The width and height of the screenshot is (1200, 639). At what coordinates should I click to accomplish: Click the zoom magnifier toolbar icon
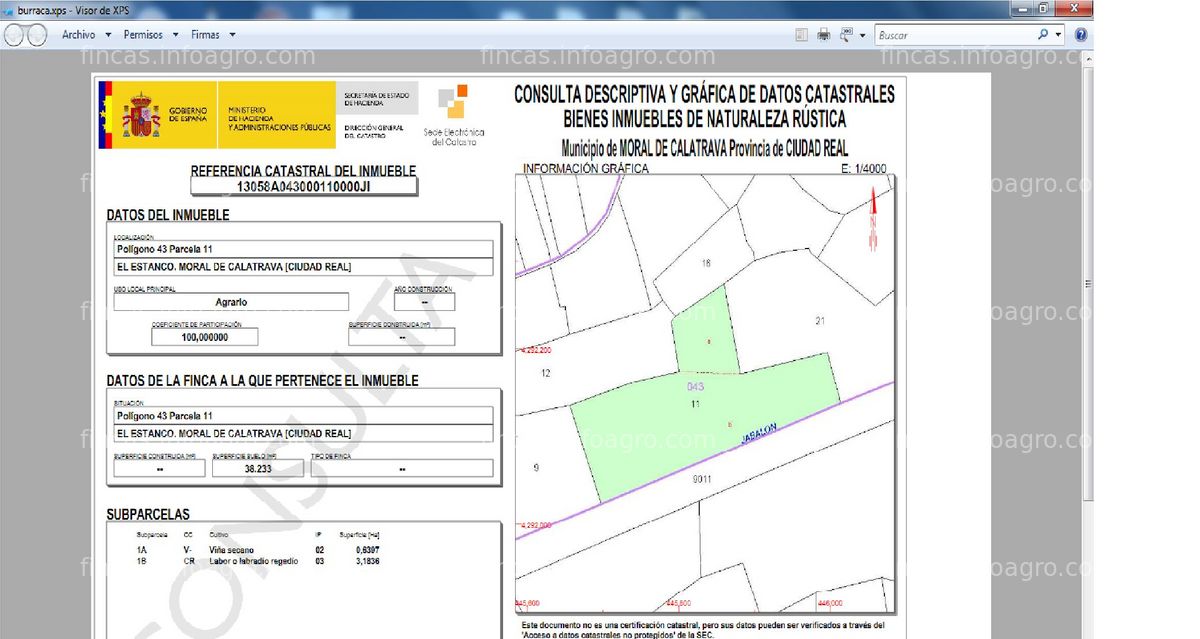(847, 35)
